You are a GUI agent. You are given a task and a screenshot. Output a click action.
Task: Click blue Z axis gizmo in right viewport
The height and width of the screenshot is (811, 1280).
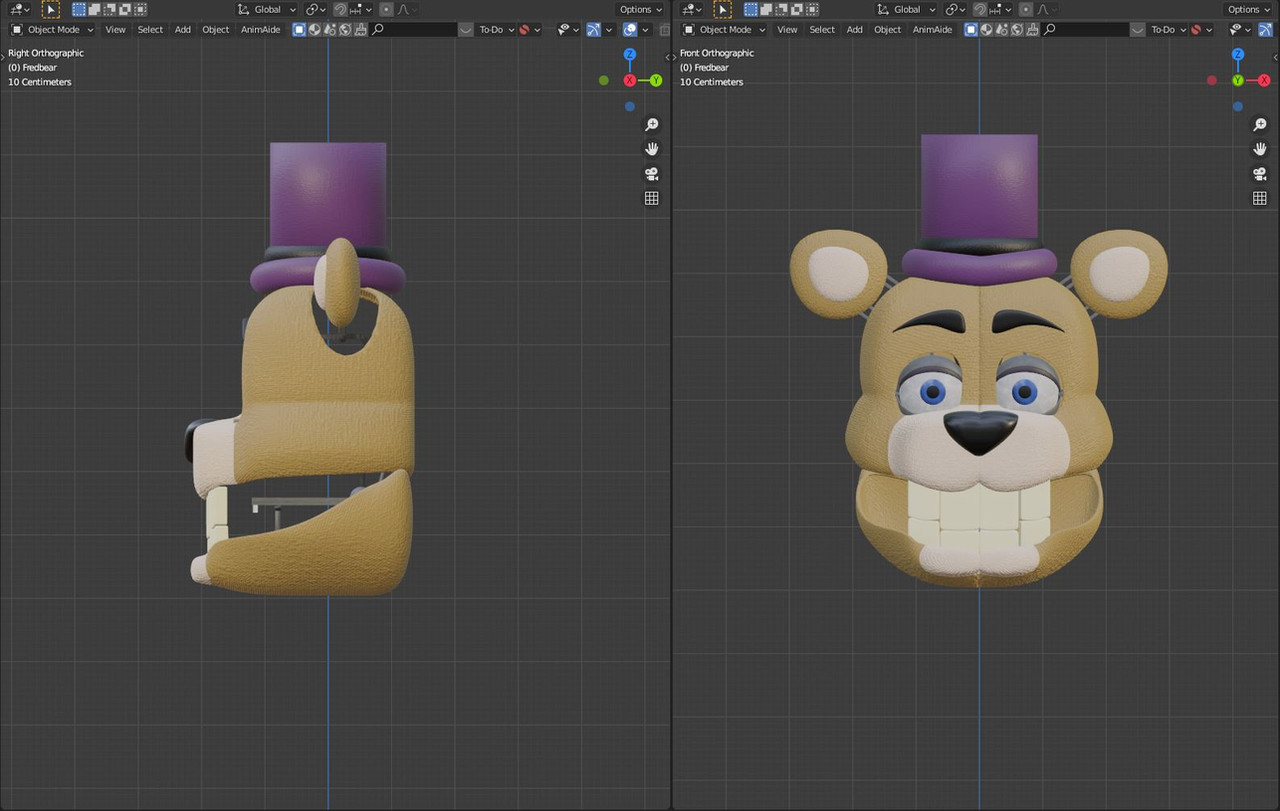click(630, 54)
